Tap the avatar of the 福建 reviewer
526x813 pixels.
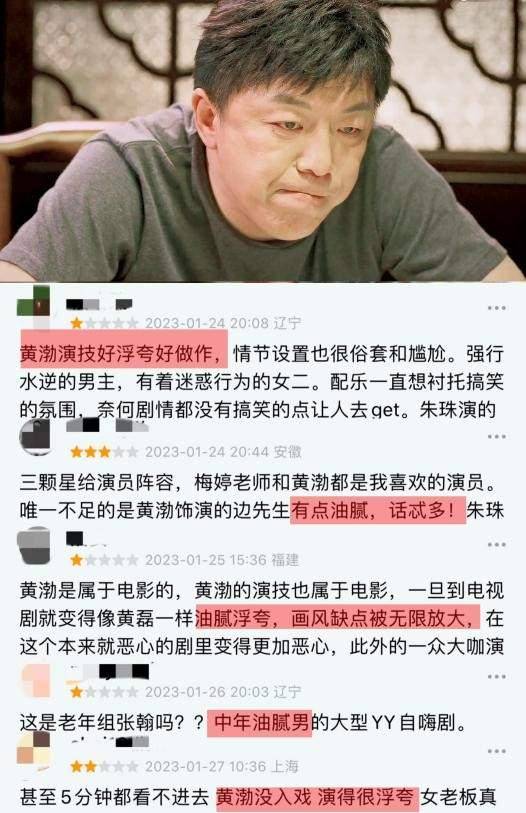pos(34,545)
